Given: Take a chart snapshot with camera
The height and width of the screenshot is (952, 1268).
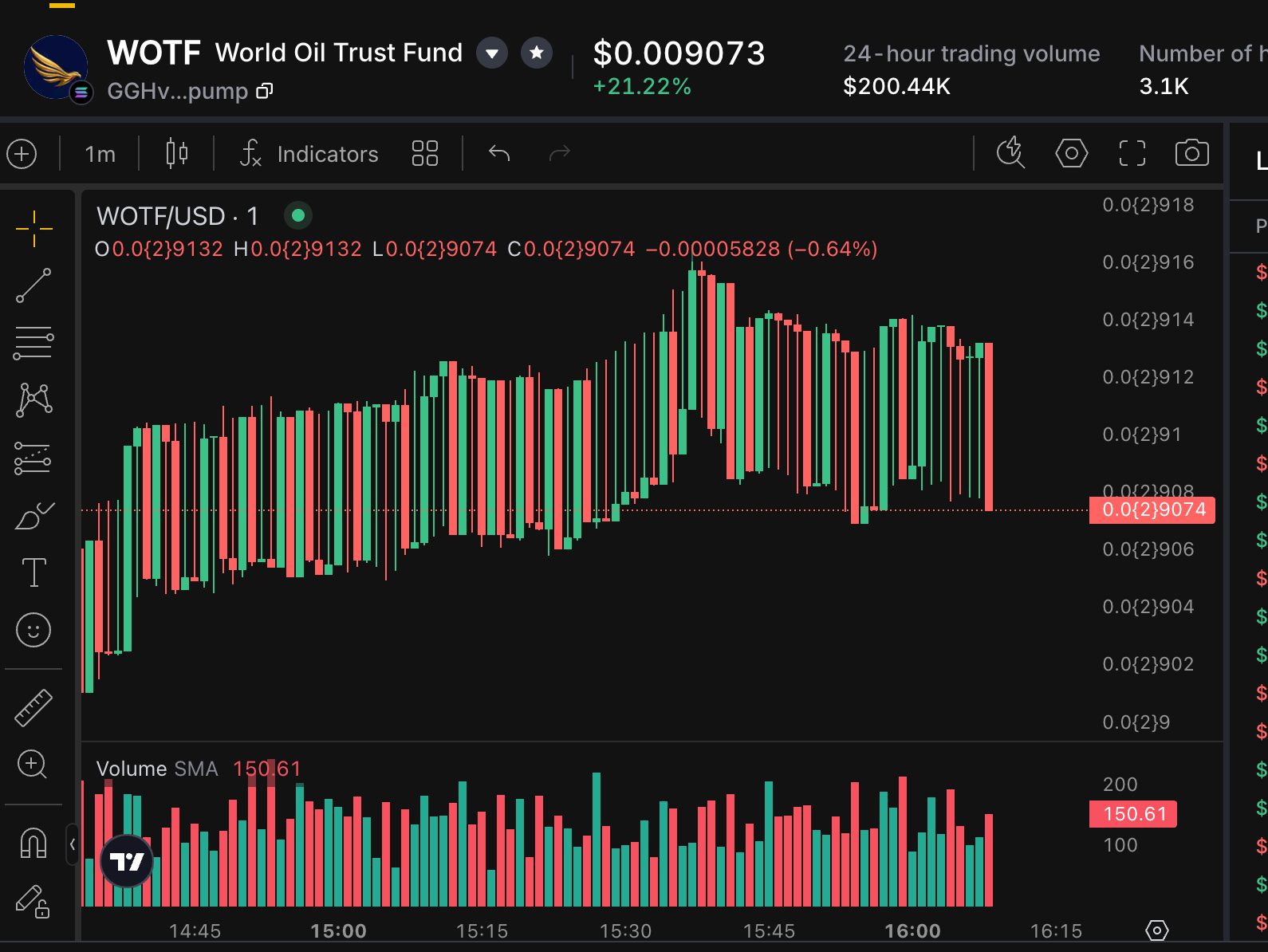Looking at the screenshot, I should point(1192,152).
